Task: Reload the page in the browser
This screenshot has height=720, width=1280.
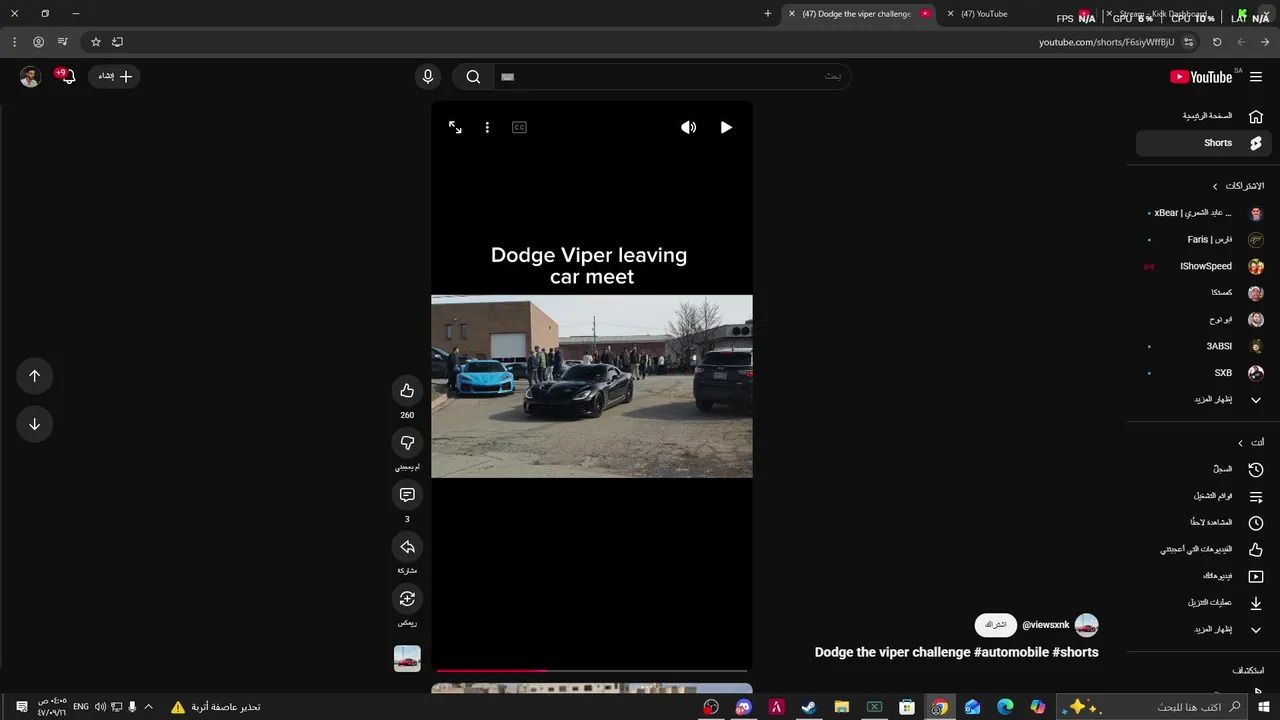Action: [1217, 42]
